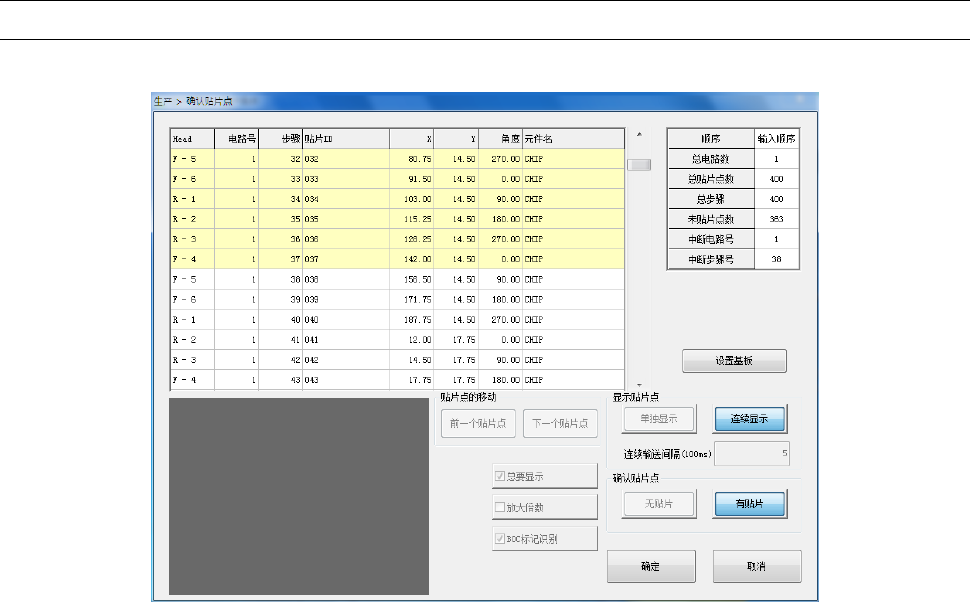Click the table scrollbar thumb
The image size is (970, 602).
[x=639, y=165]
